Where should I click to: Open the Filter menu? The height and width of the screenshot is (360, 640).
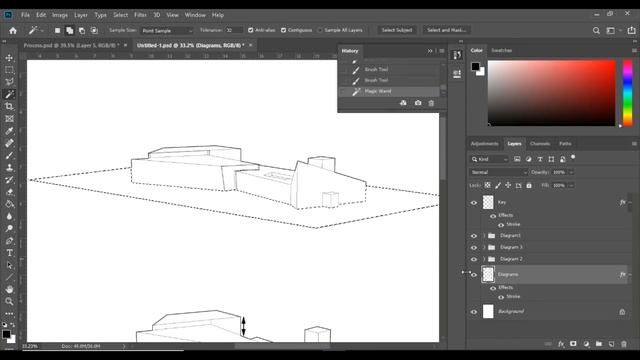click(x=140, y=15)
